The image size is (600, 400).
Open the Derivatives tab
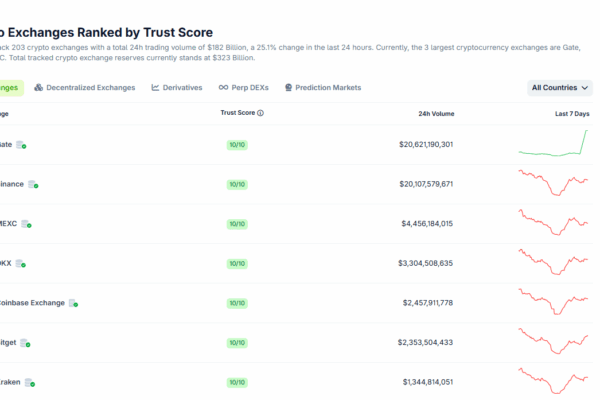[x=177, y=88]
